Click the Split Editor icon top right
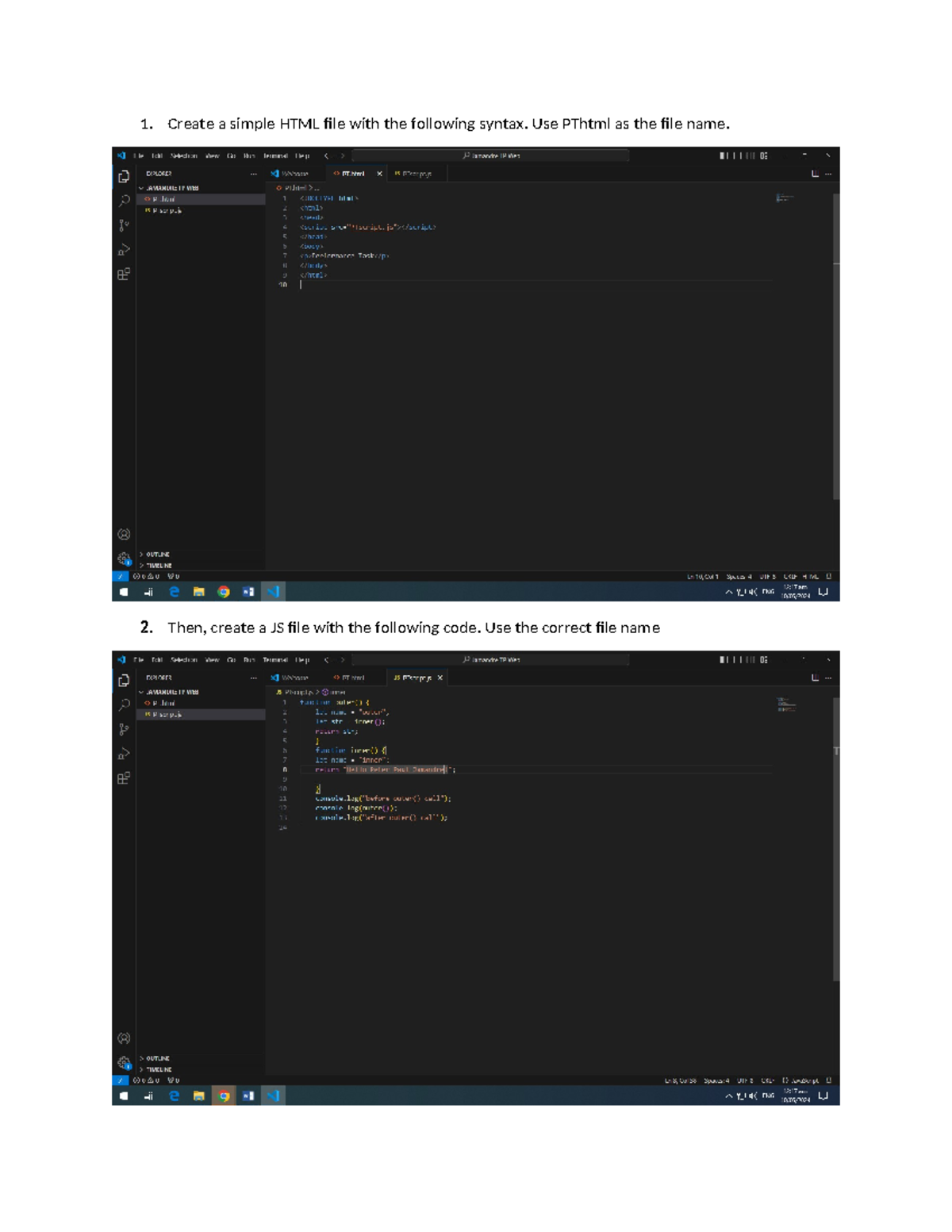This screenshot has height=1232, width=952. [814, 173]
